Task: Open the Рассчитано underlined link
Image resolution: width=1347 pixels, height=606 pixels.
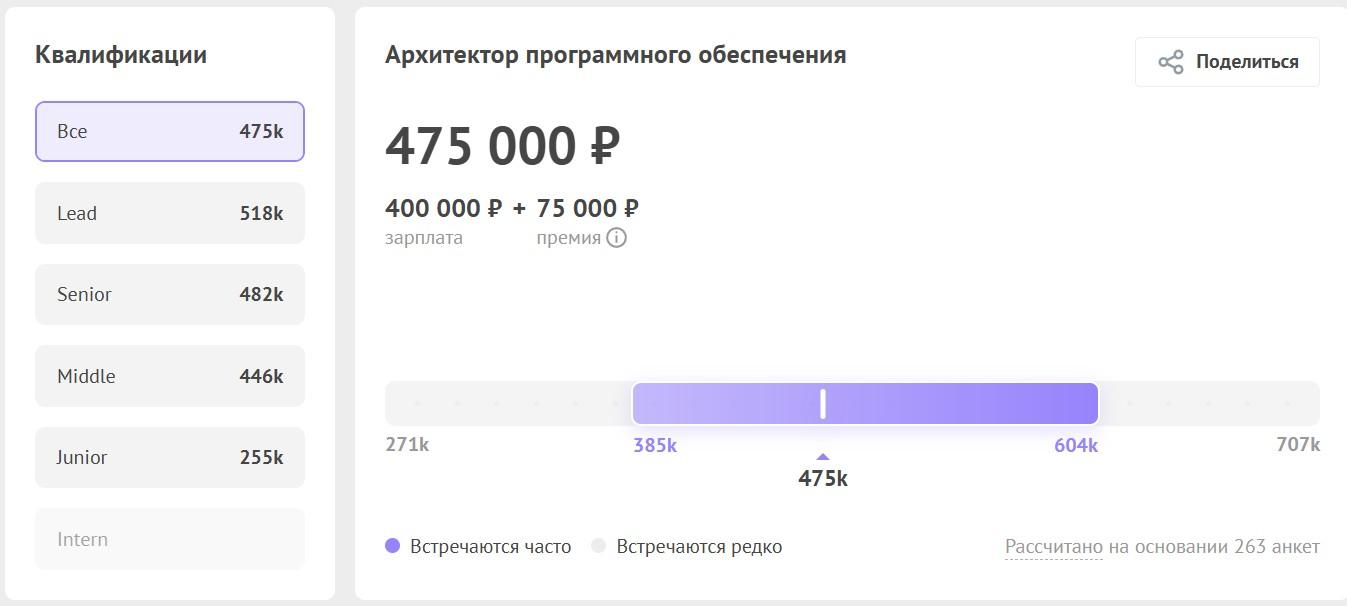Action: (x=1053, y=547)
